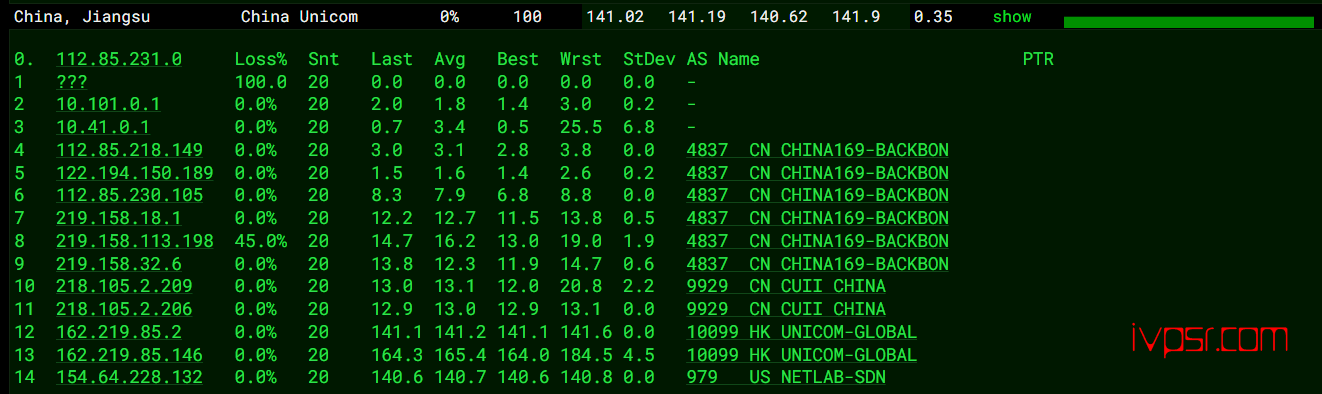
Task: Select the China, Jiangsu location row
Action: tap(661, 17)
